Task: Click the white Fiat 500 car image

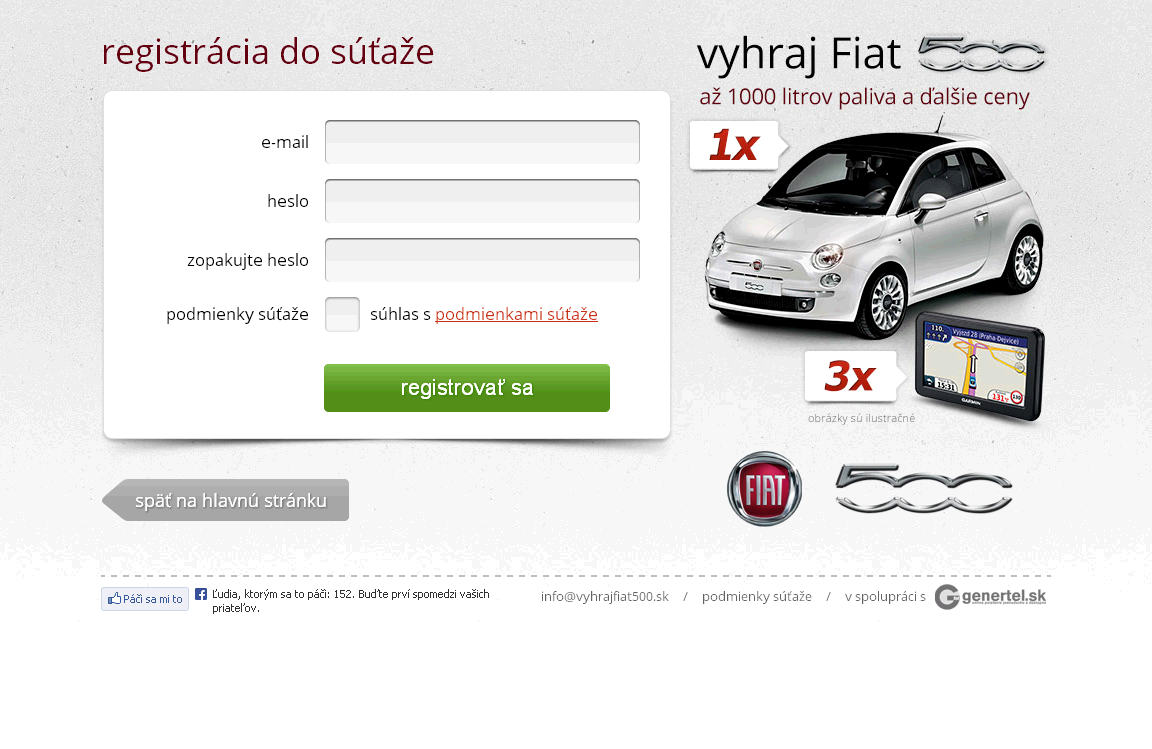Action: 874,231
